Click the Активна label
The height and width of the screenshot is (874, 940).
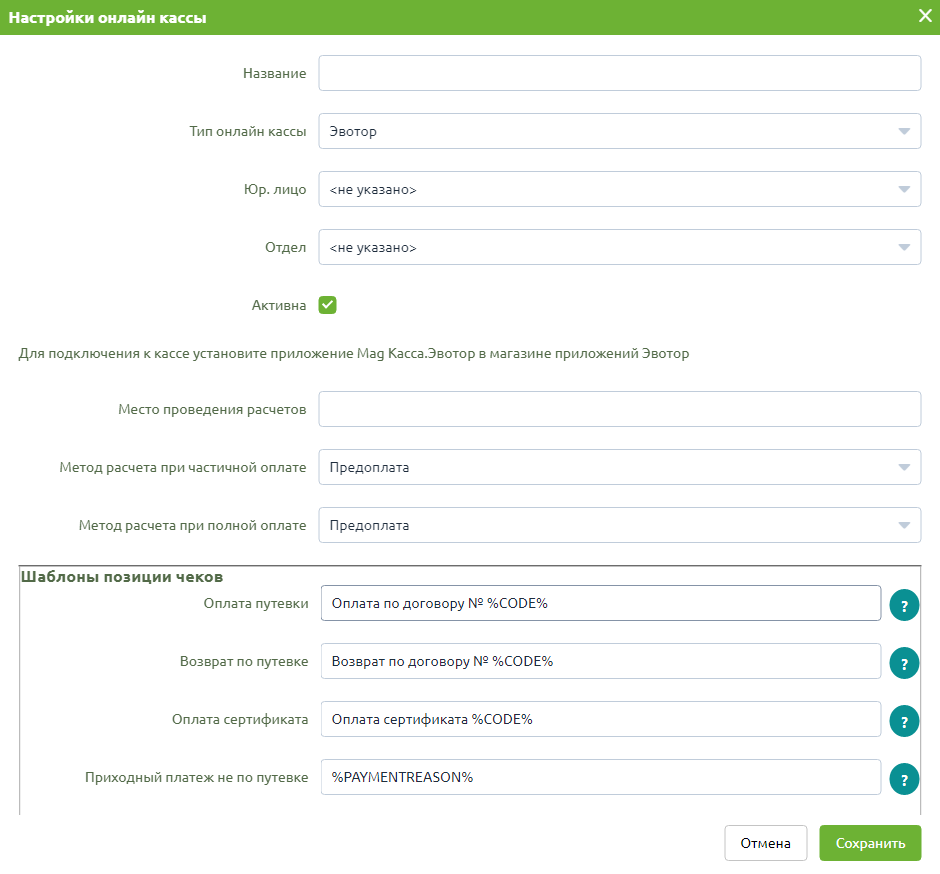point(279,305)
